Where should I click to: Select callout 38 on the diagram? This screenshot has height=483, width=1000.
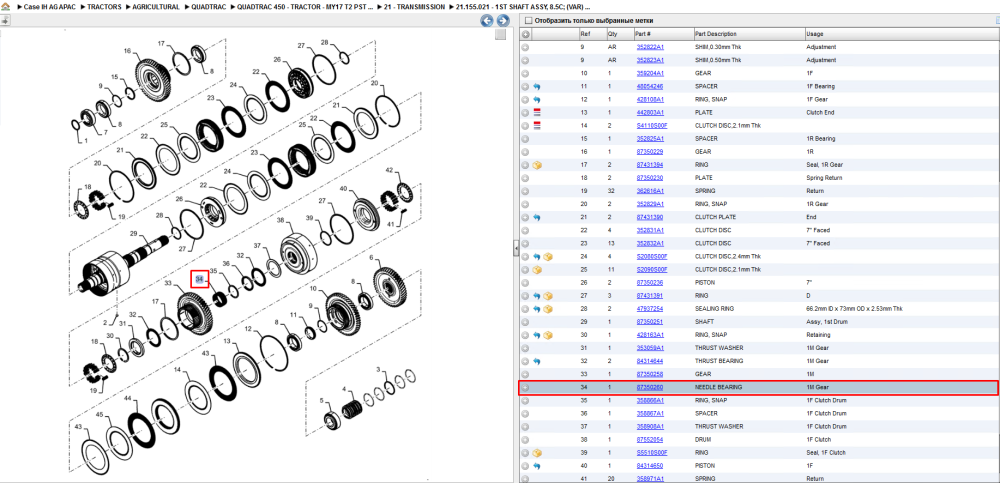click(x=280, y=219)
